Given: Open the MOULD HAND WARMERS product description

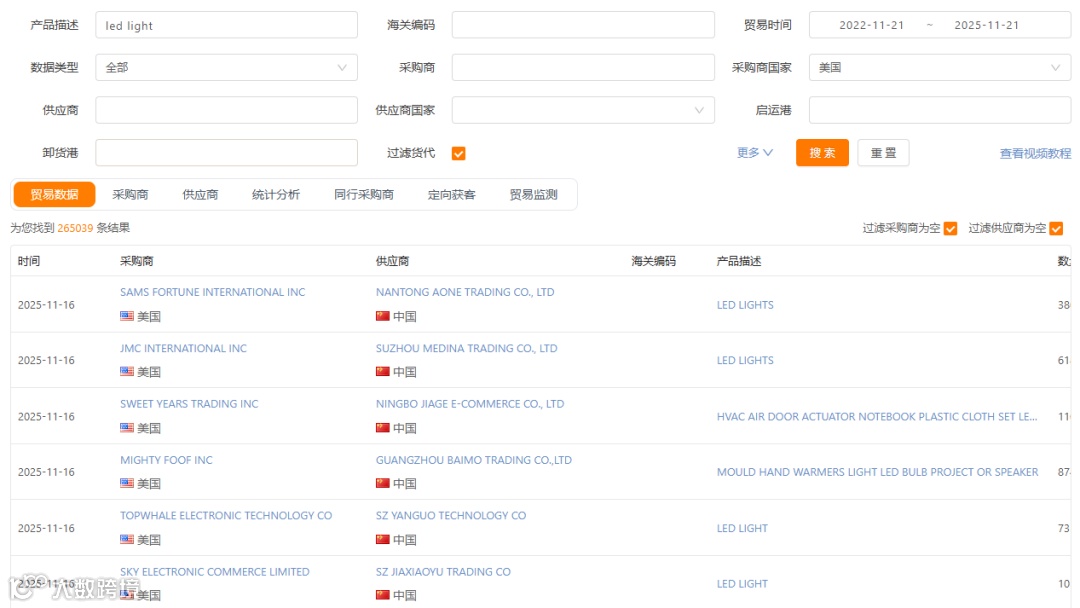Looking at the screenshot, I should (878, 472).
